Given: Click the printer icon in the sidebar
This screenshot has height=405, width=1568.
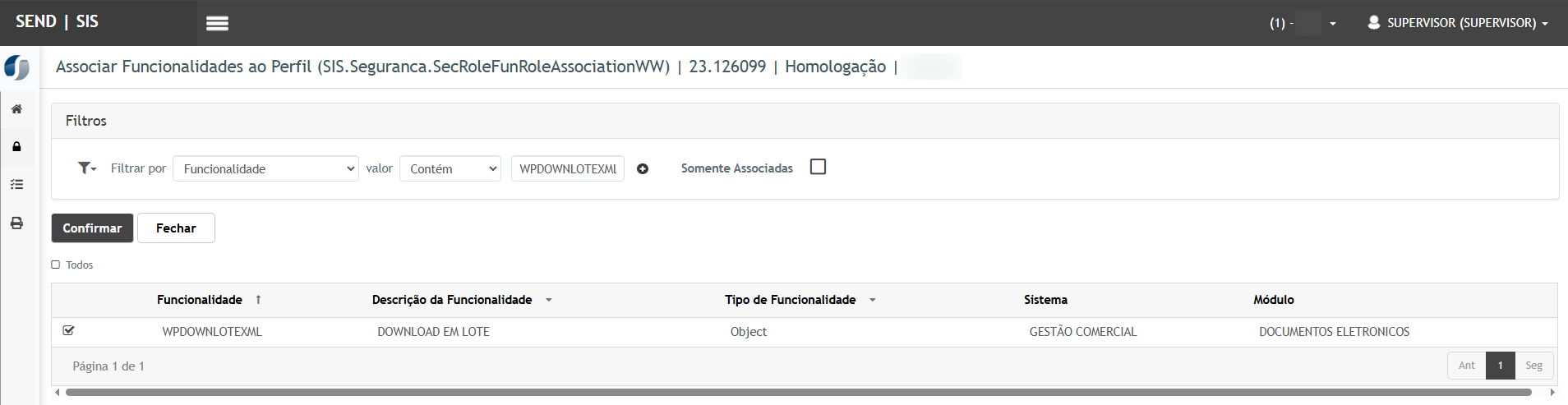Looking at the screenshot, I should [16, 223].
